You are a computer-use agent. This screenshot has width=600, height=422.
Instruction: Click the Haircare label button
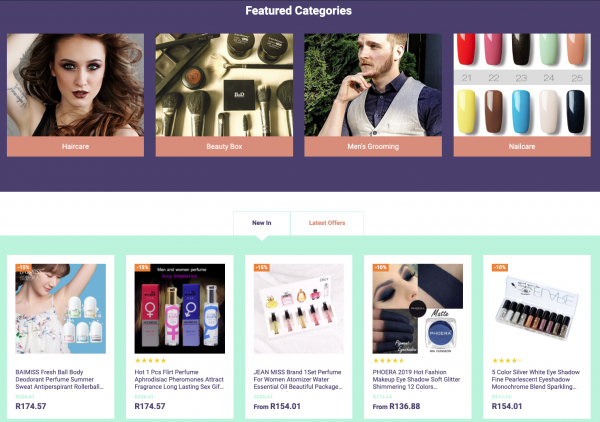pyautogui.click(x=75, y=147)
